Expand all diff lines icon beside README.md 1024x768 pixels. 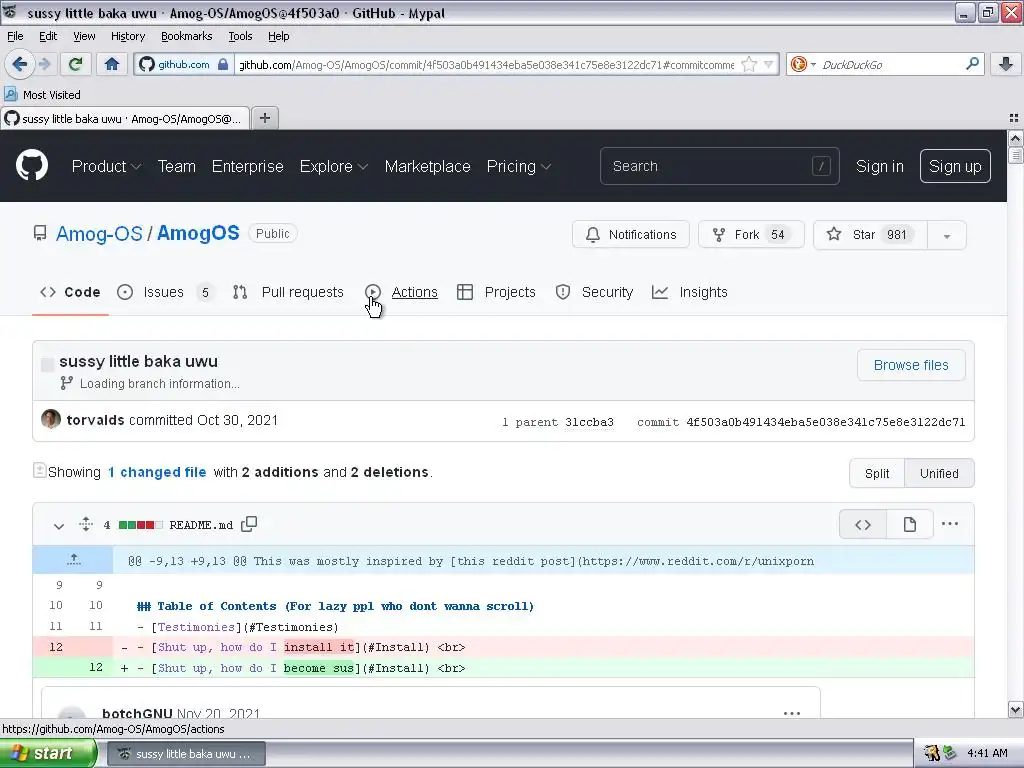click(x=86, y=524)
